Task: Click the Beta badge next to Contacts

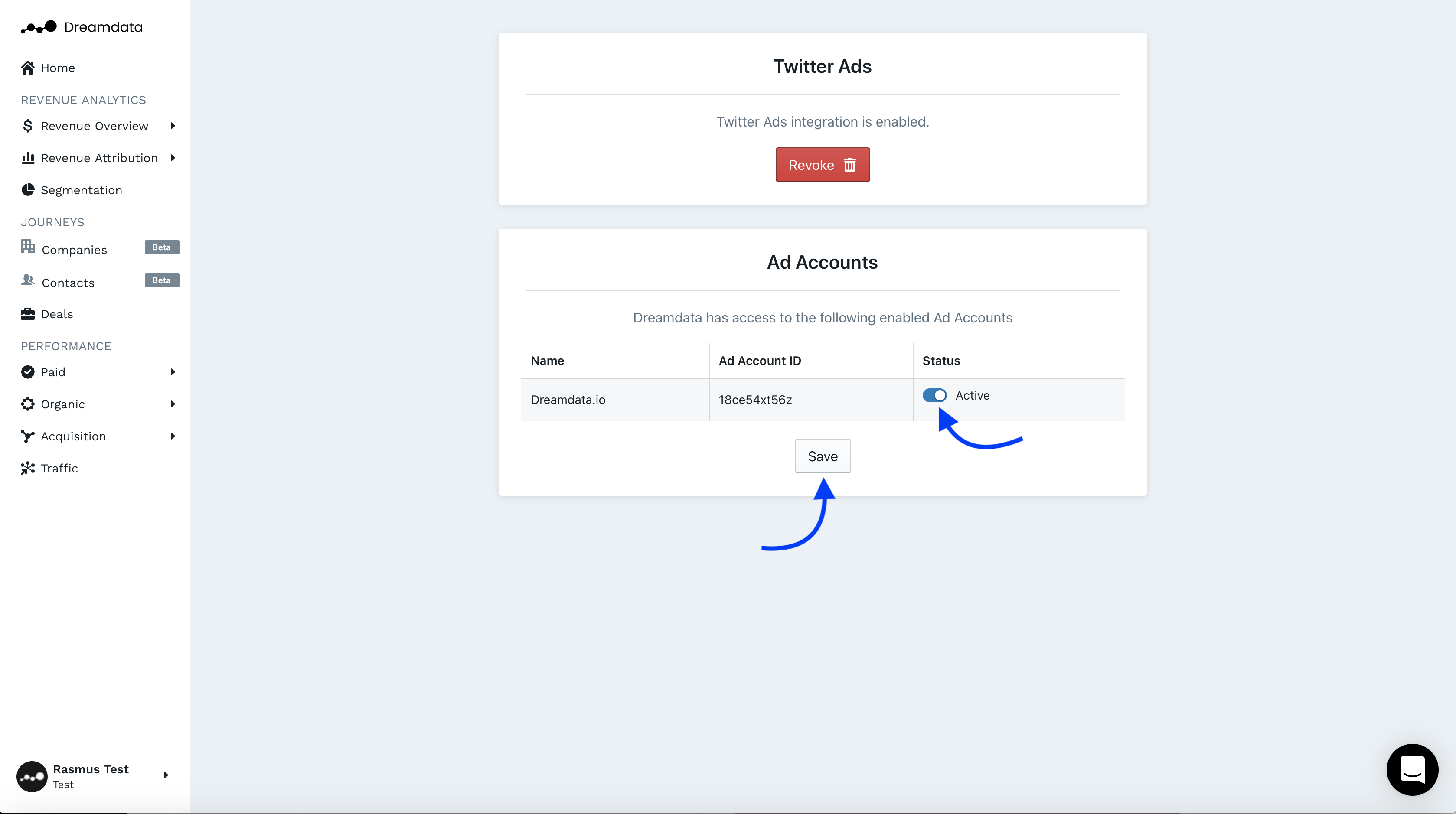Action: (162, 280)
